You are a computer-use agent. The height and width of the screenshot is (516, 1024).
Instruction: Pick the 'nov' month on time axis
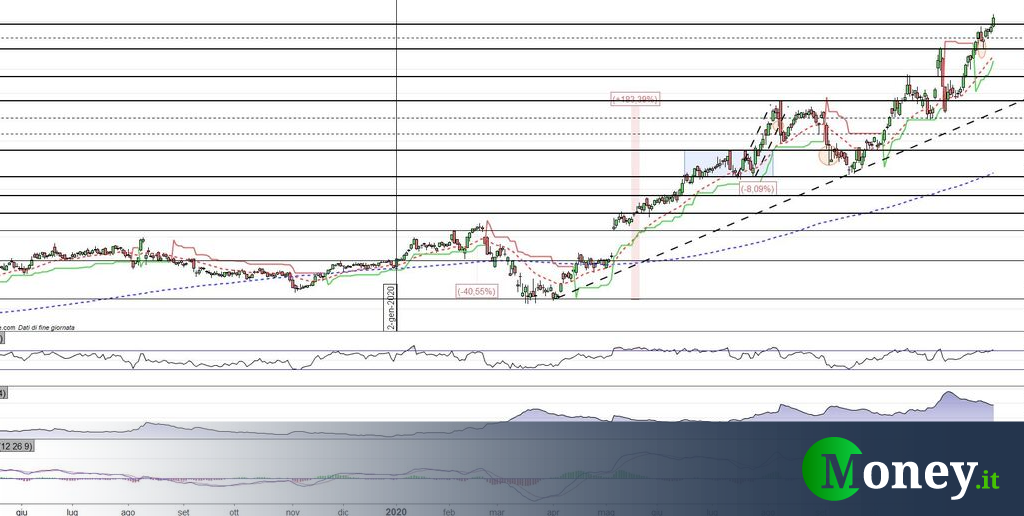292,511
